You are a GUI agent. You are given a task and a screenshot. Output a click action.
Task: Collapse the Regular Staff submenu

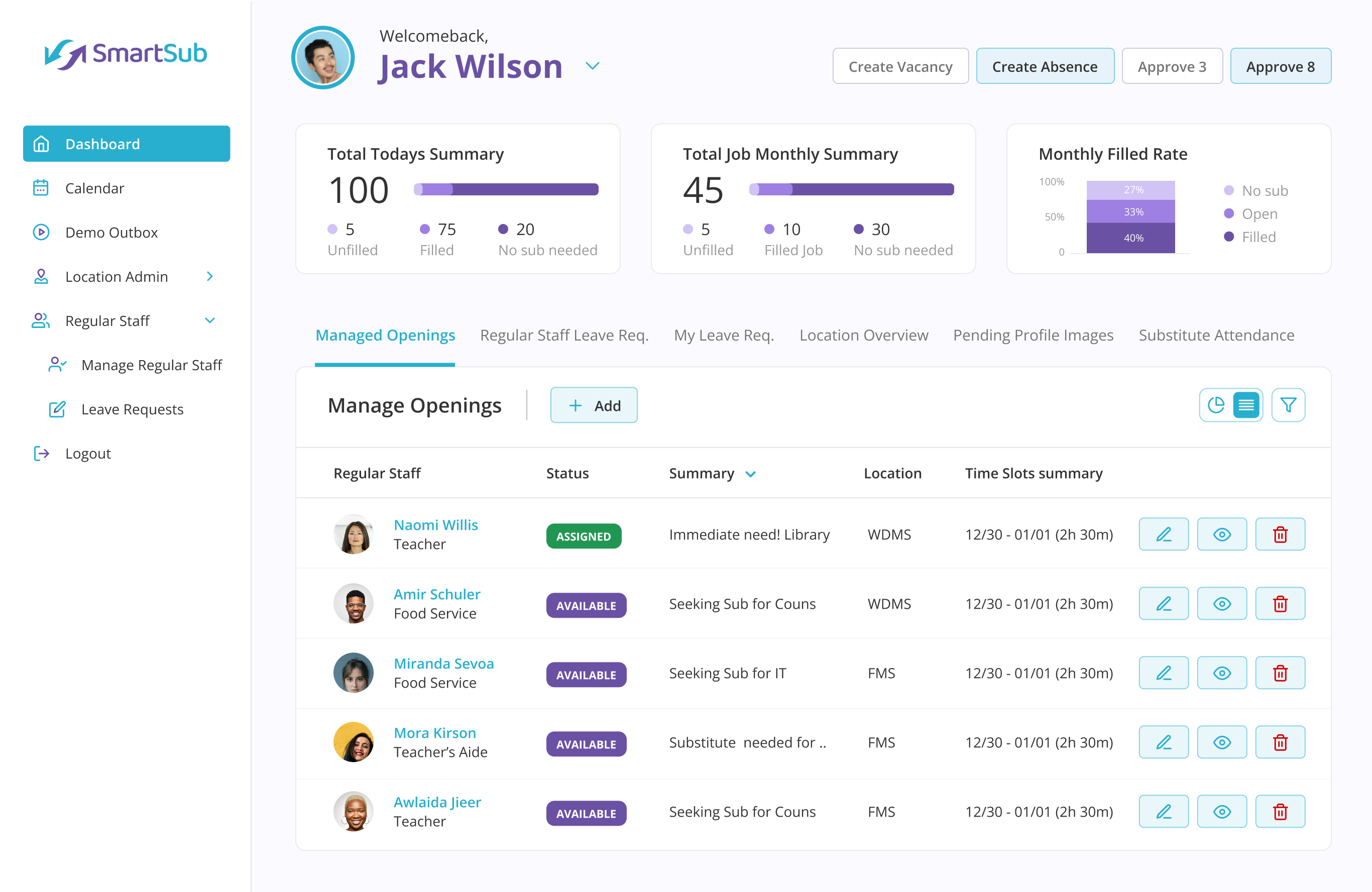[210, 320]
